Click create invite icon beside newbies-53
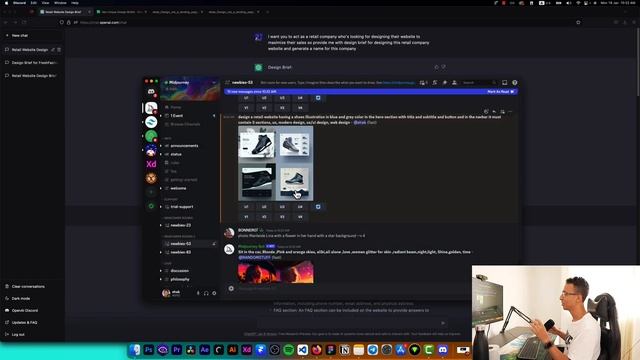The height and width of the screenshot is (360, 640). [214, 244]
